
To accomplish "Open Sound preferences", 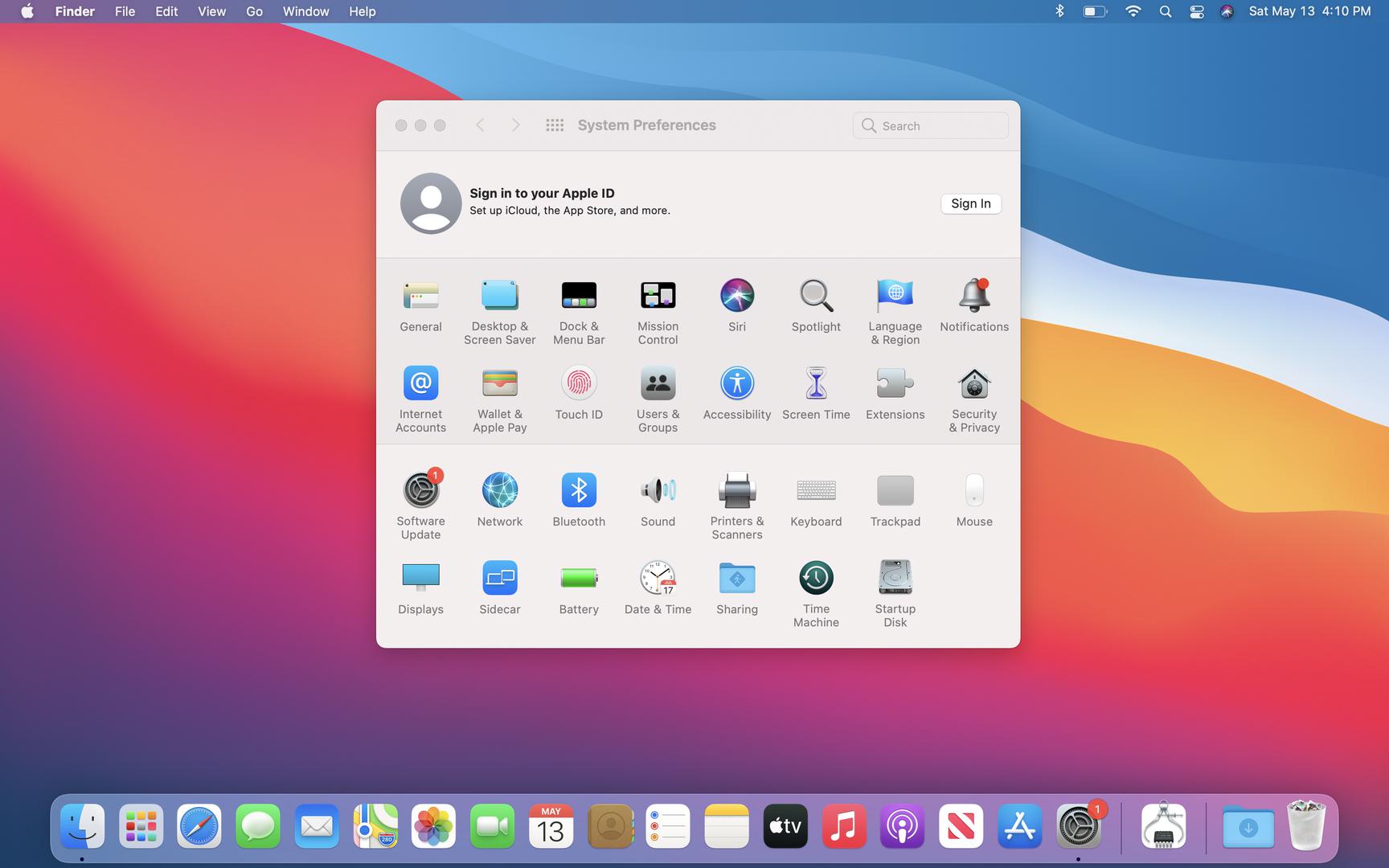I will [658, 500].
